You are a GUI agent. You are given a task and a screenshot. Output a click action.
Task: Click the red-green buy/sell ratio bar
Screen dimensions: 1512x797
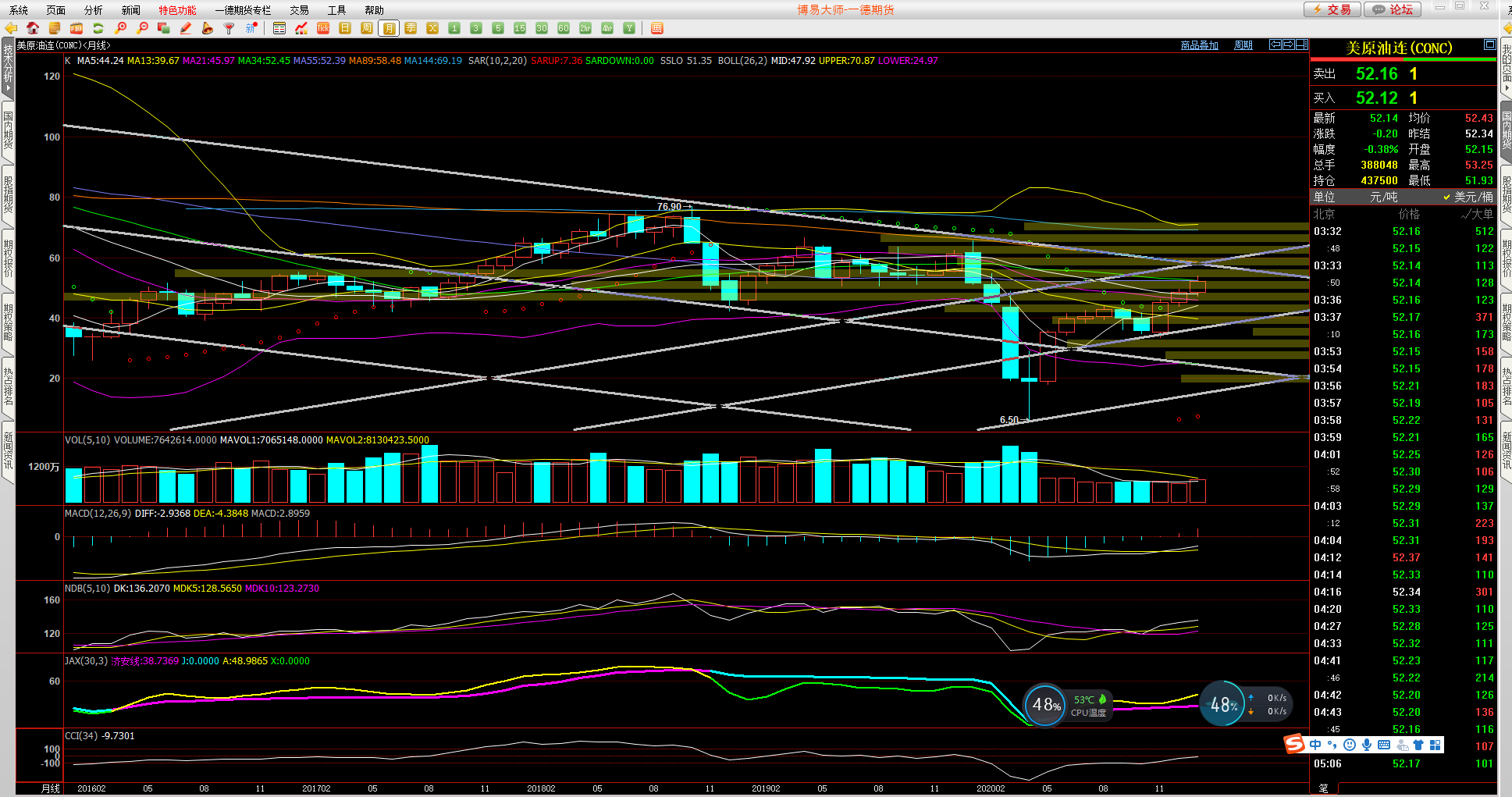(1403, 59)
